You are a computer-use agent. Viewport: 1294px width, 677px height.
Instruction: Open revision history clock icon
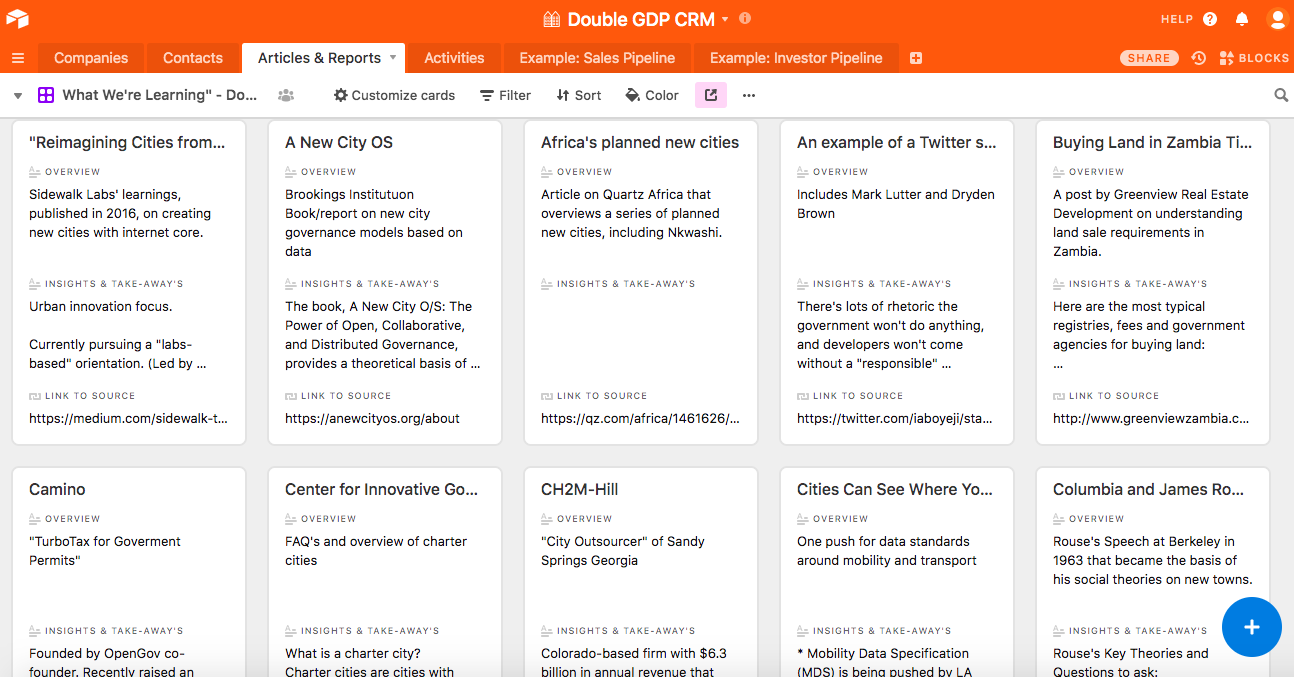[x=1199, y=58]
